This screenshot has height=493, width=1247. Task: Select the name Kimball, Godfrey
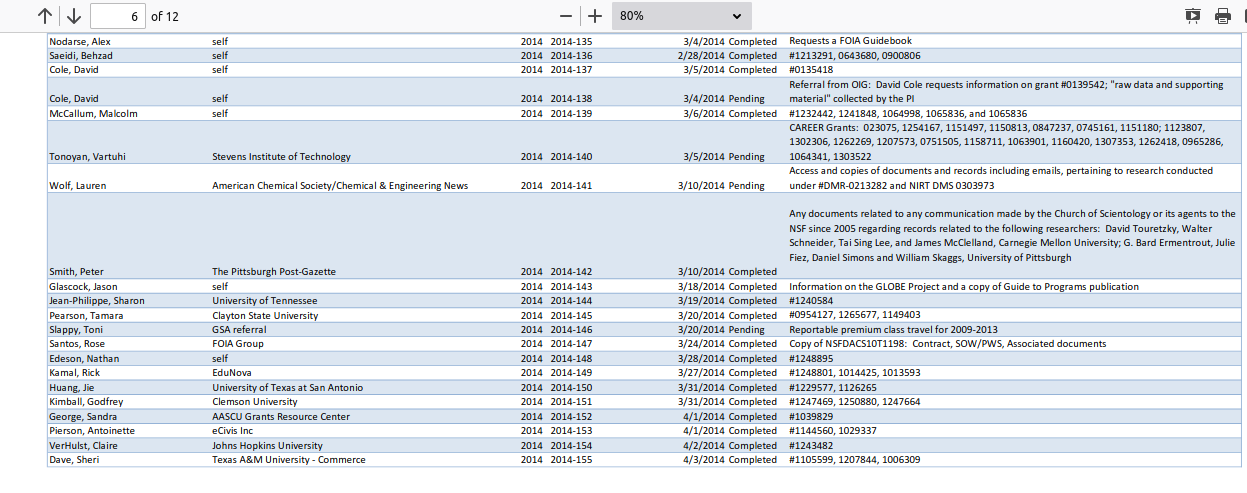tap(86, 402)
